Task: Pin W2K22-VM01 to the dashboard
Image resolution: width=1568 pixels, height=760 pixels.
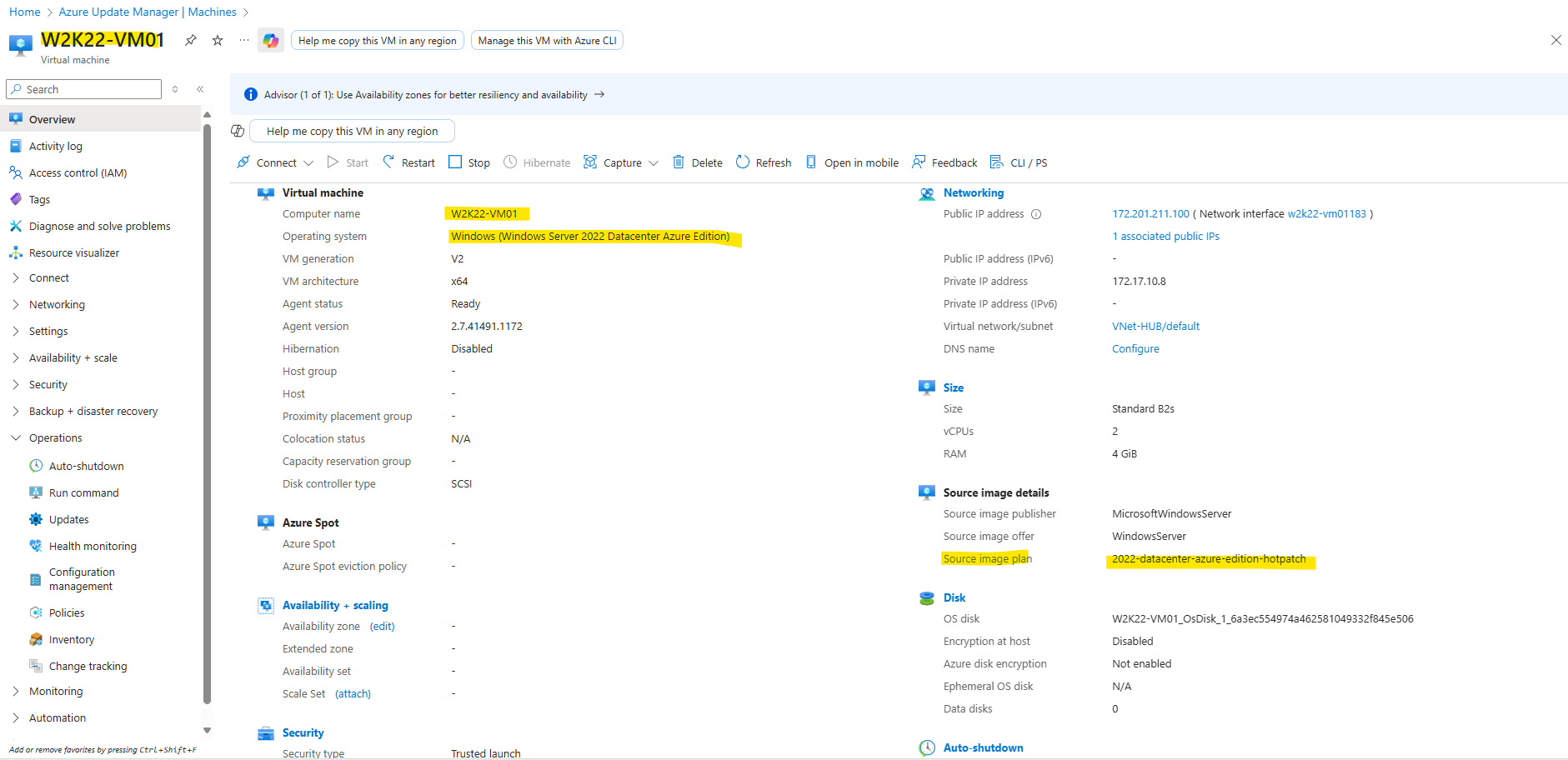Action: [191, 40]
